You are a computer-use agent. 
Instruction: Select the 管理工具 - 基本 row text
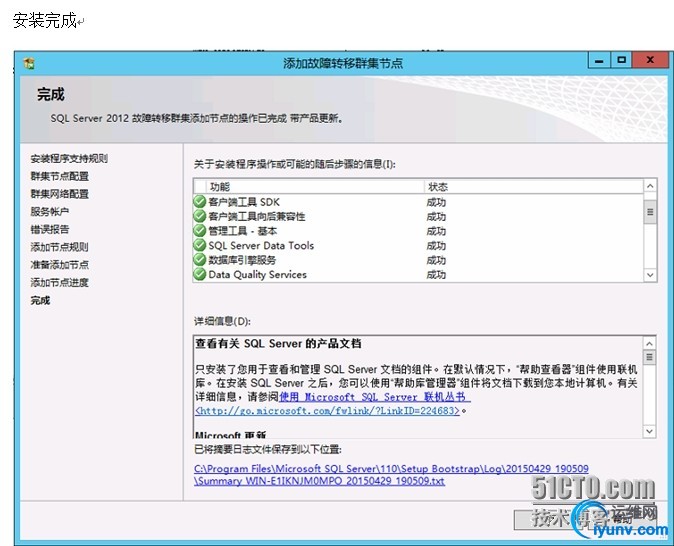point(243,231)
